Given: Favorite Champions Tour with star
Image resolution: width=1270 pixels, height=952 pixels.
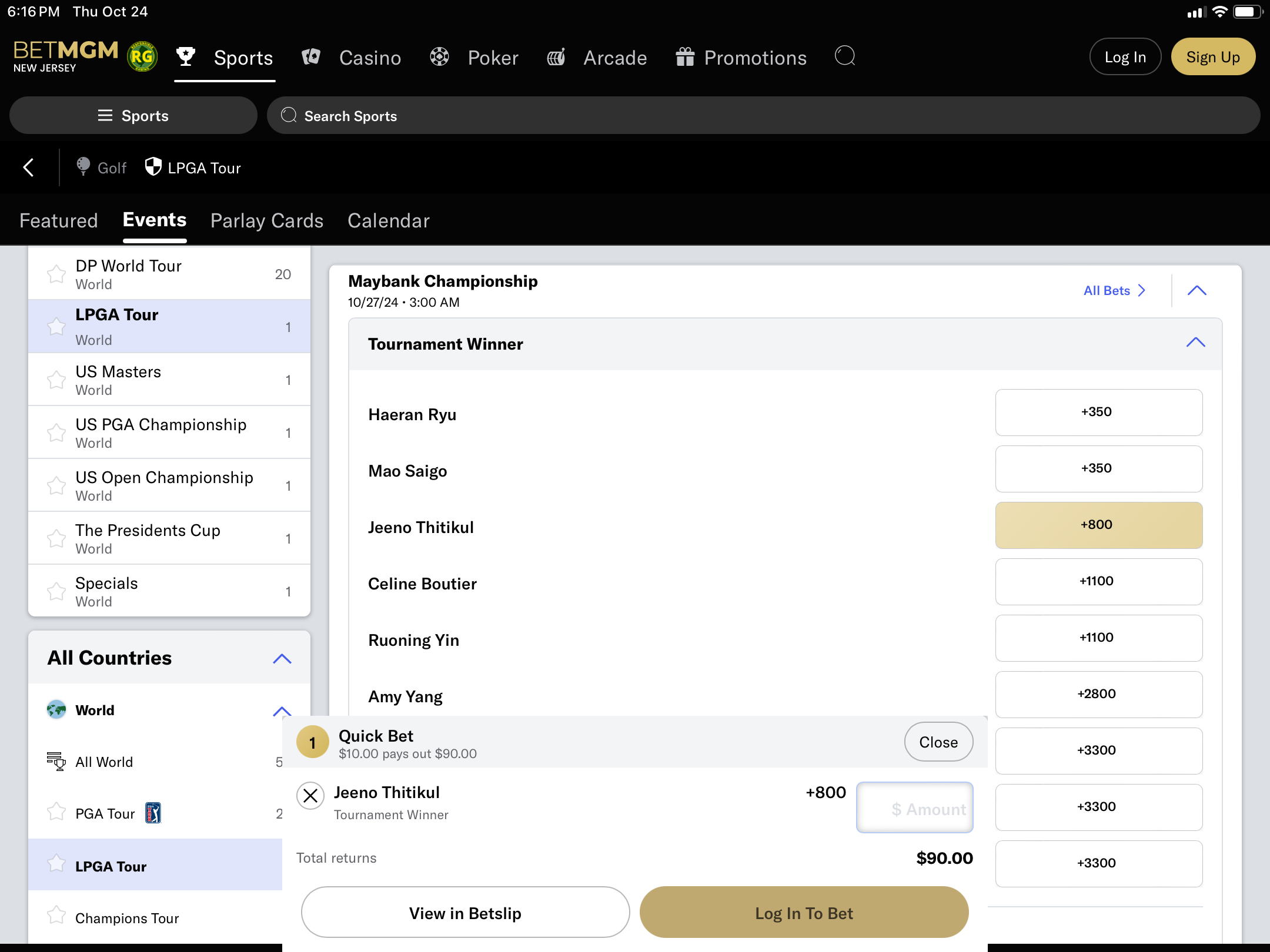Looking at the screenshot, I should pyautogui.click(x=56, y=915).
